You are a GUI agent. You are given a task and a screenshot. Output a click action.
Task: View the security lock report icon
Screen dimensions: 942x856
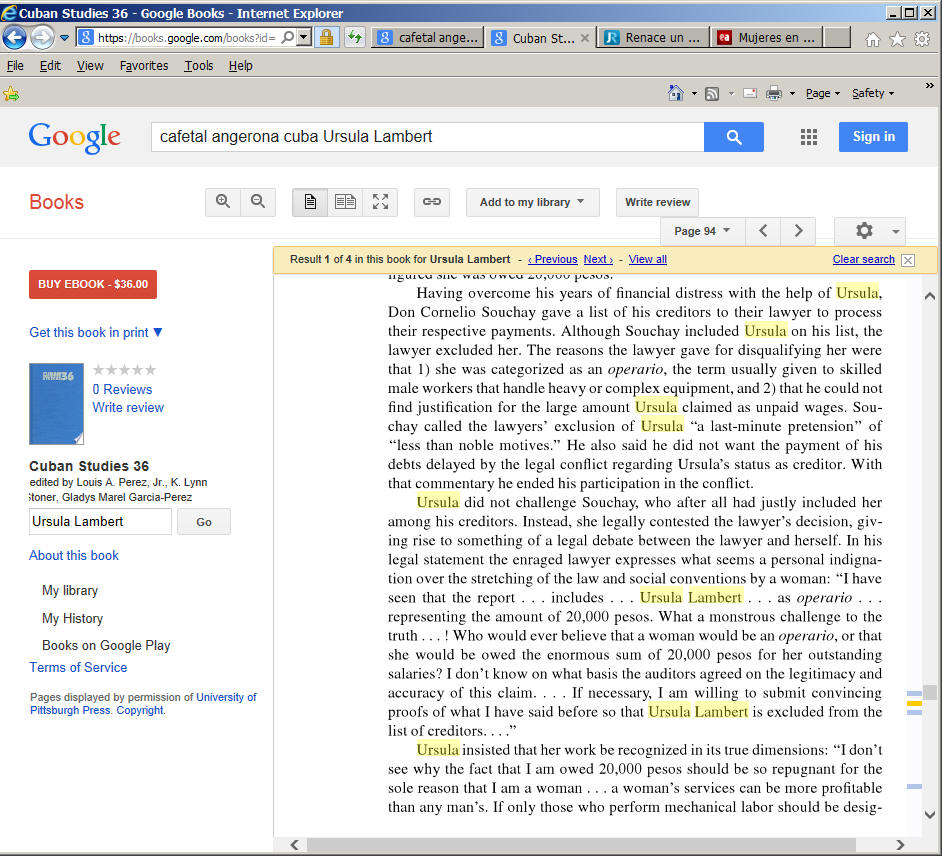326,38
